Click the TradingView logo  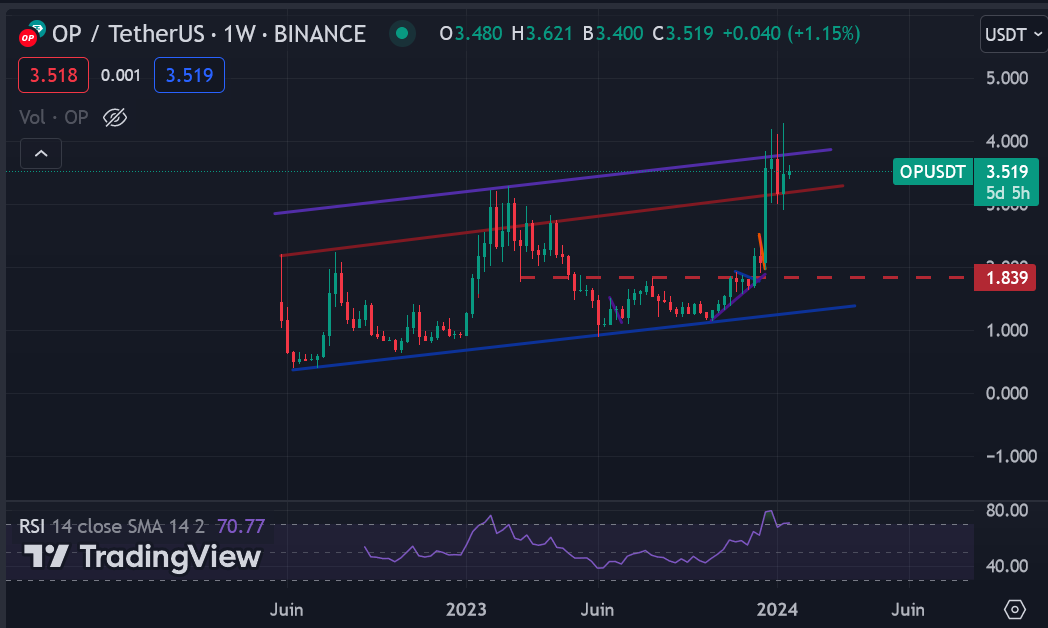pyautogui.click(x=142, y=556)
